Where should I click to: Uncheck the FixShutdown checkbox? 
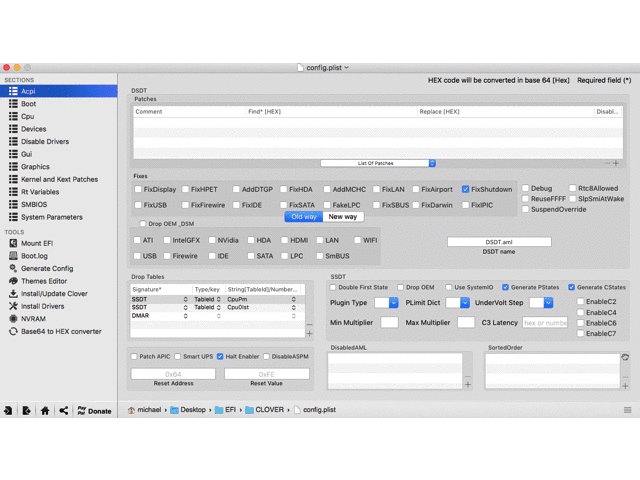[x=465, y=189]
